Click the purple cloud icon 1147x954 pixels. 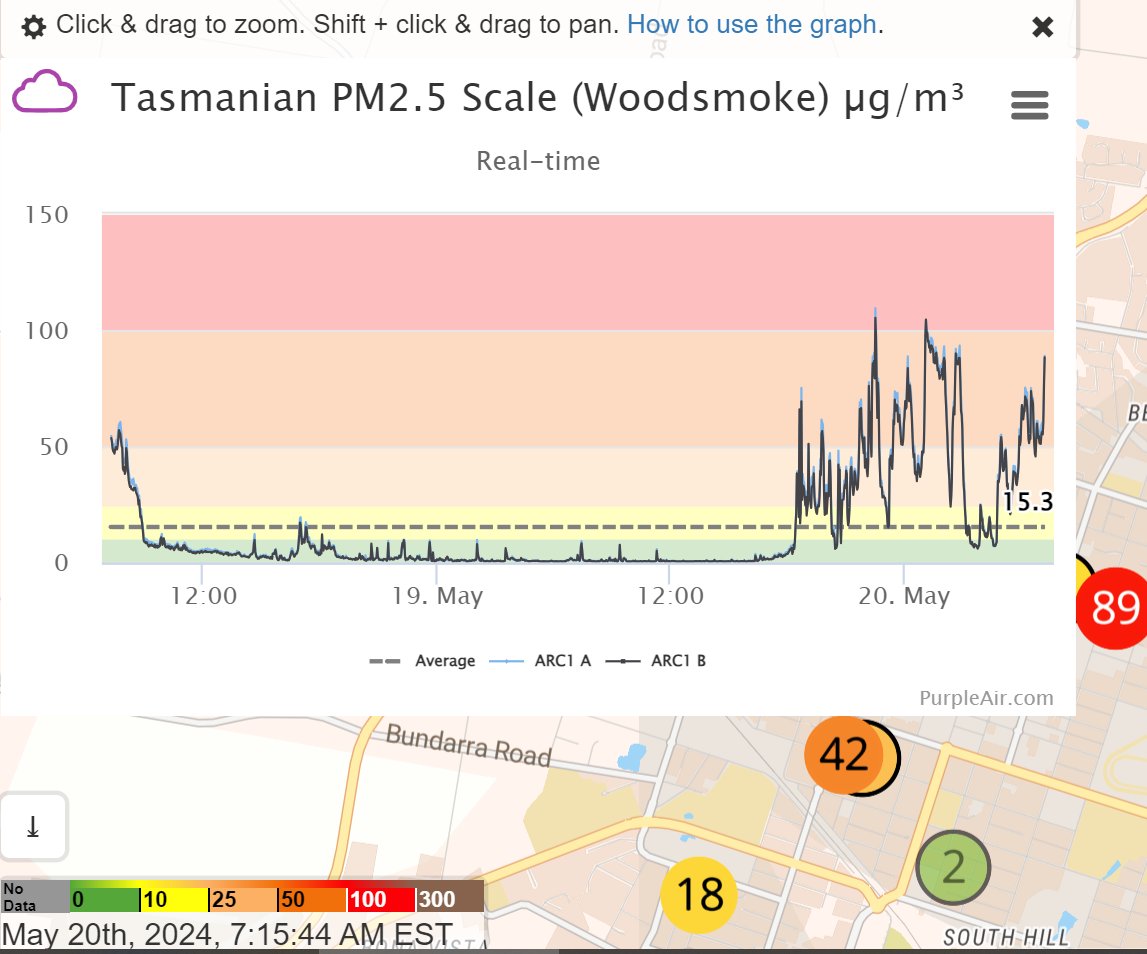click(x=45, y=91)
